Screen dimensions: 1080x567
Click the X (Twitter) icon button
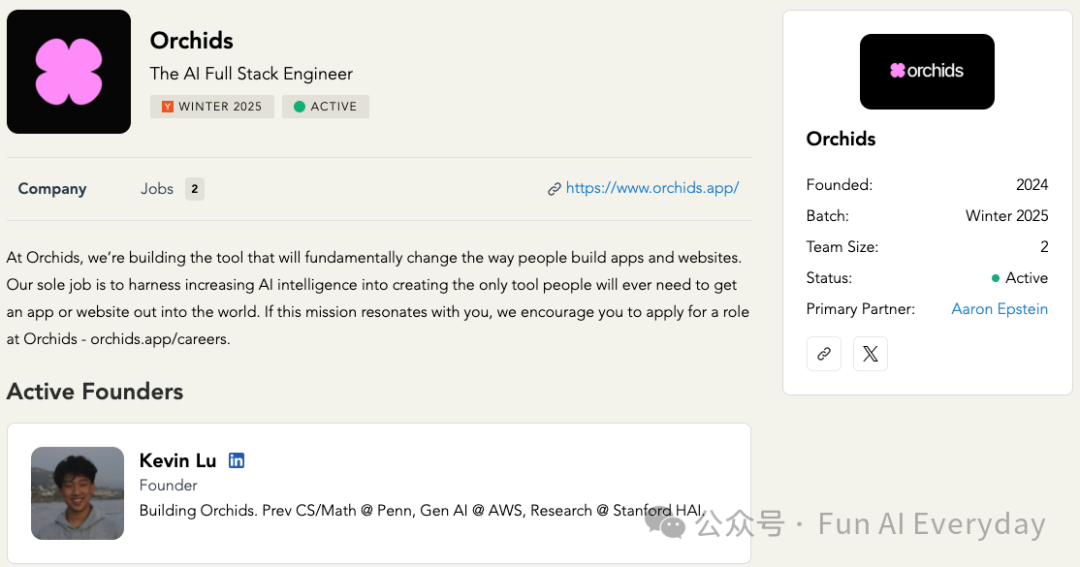[870, 354]
